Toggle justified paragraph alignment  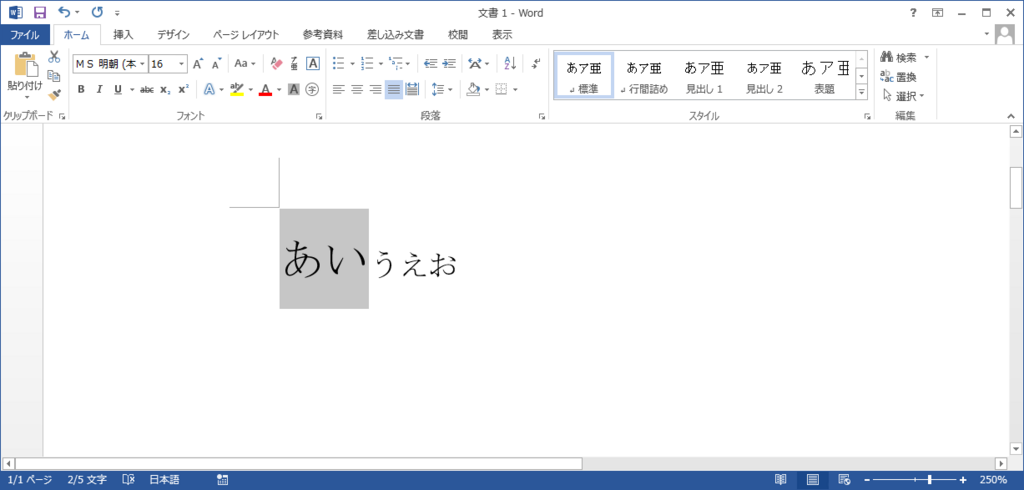click(x=394, y=90)
